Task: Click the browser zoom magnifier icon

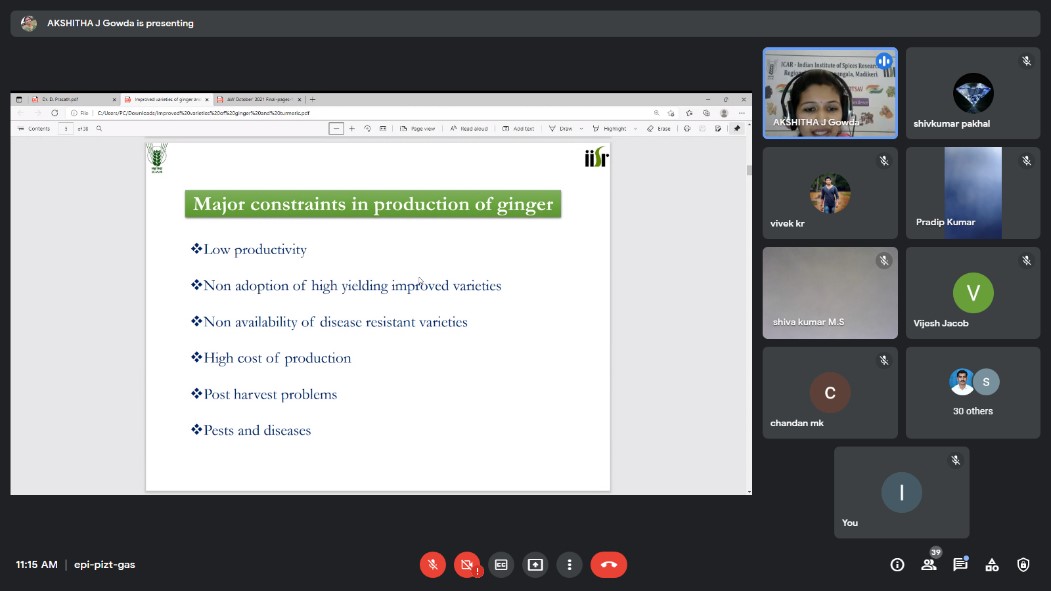Action: coord(656,113)
